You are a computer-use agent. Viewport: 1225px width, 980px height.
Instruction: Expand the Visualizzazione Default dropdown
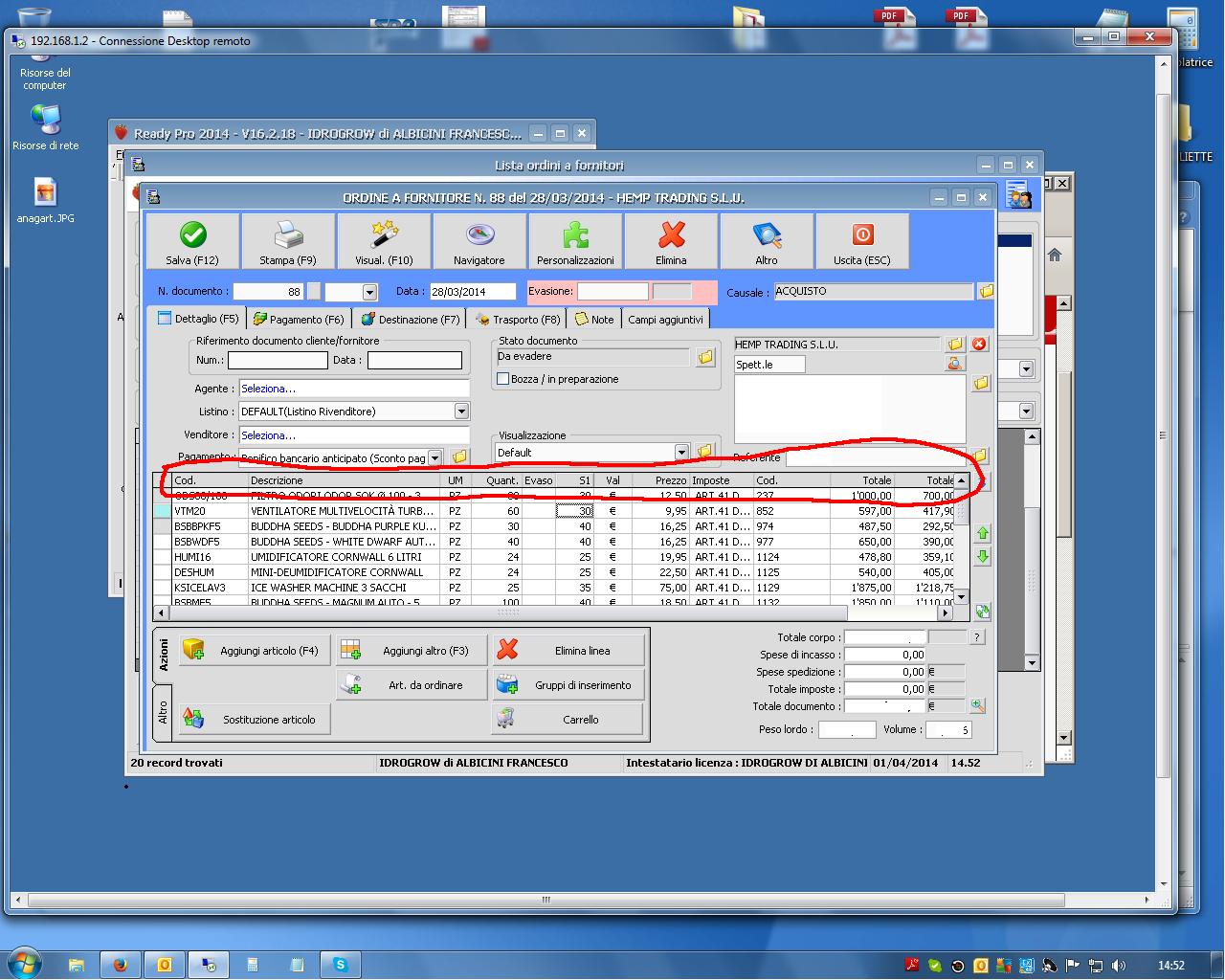point(681,452)
